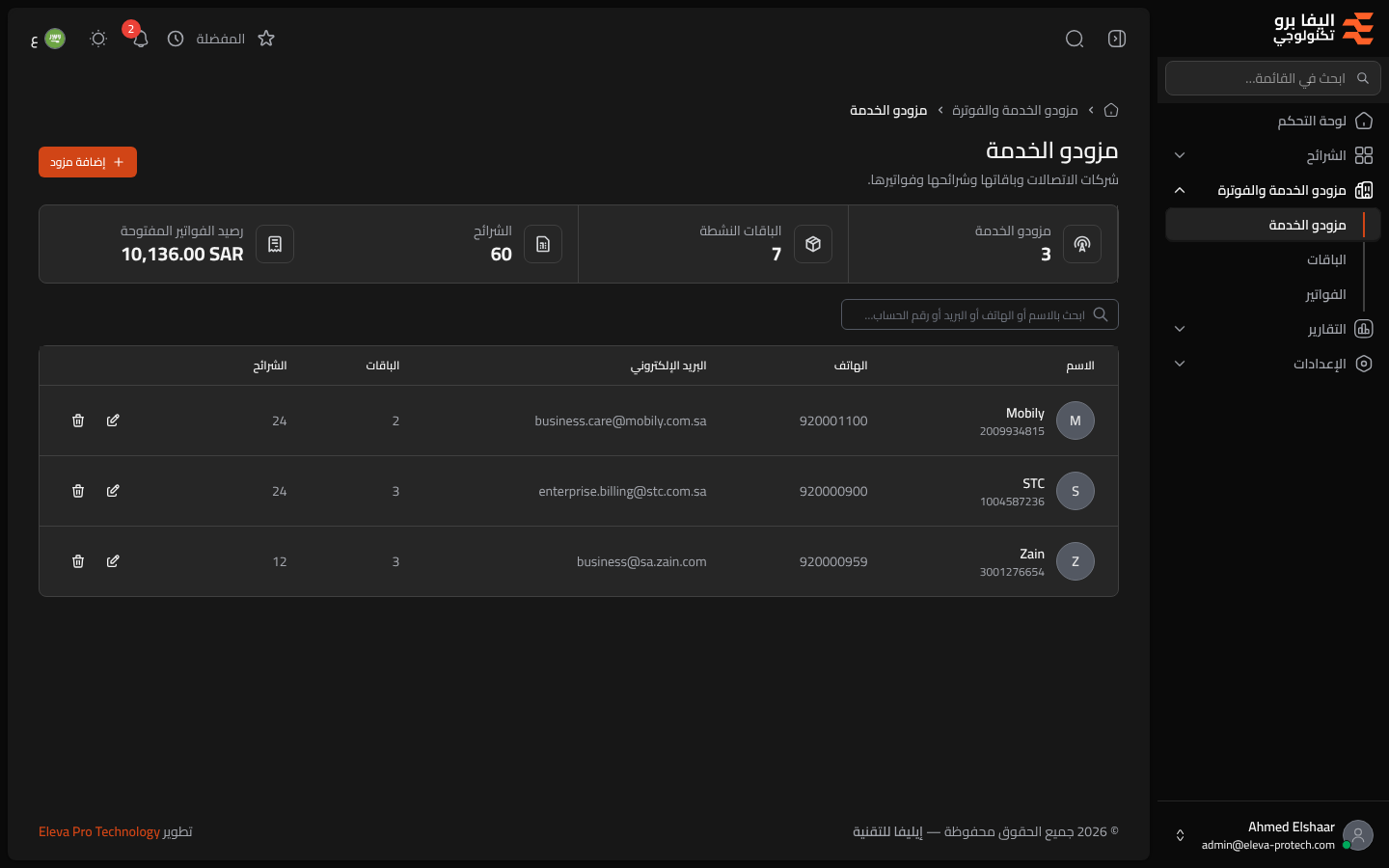Click the Z avatar for Zain
Image resolution: width=1389 pixels, height=868 pixels.
(1076, 561)
